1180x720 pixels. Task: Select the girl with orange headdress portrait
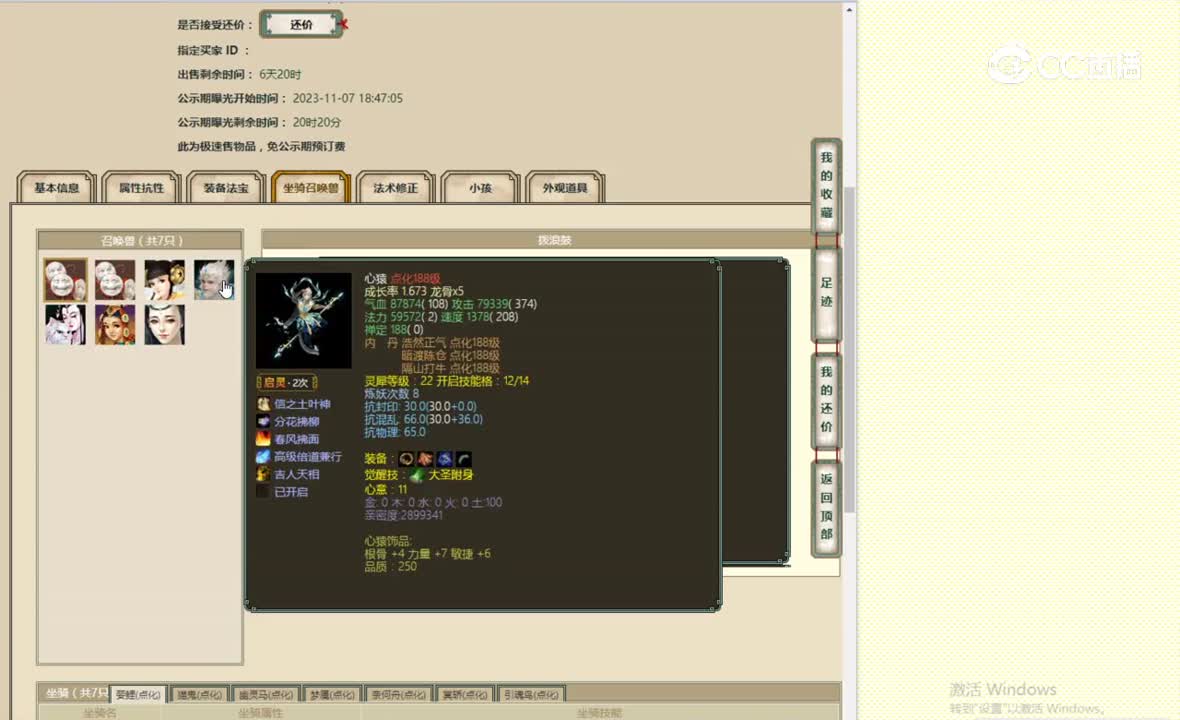pyautogui.click(x=115, y=325)
